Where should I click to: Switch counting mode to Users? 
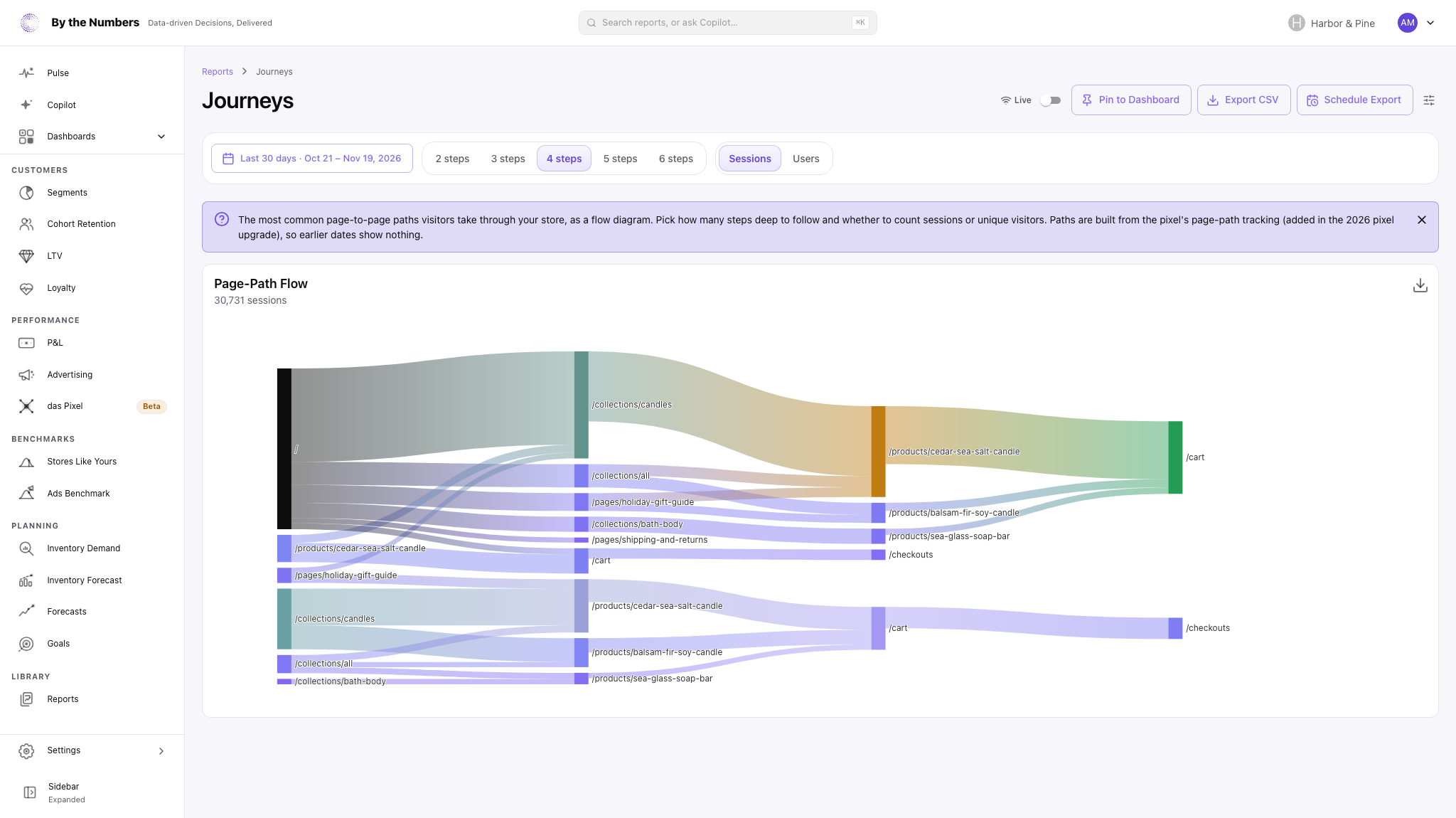point(805,159)
